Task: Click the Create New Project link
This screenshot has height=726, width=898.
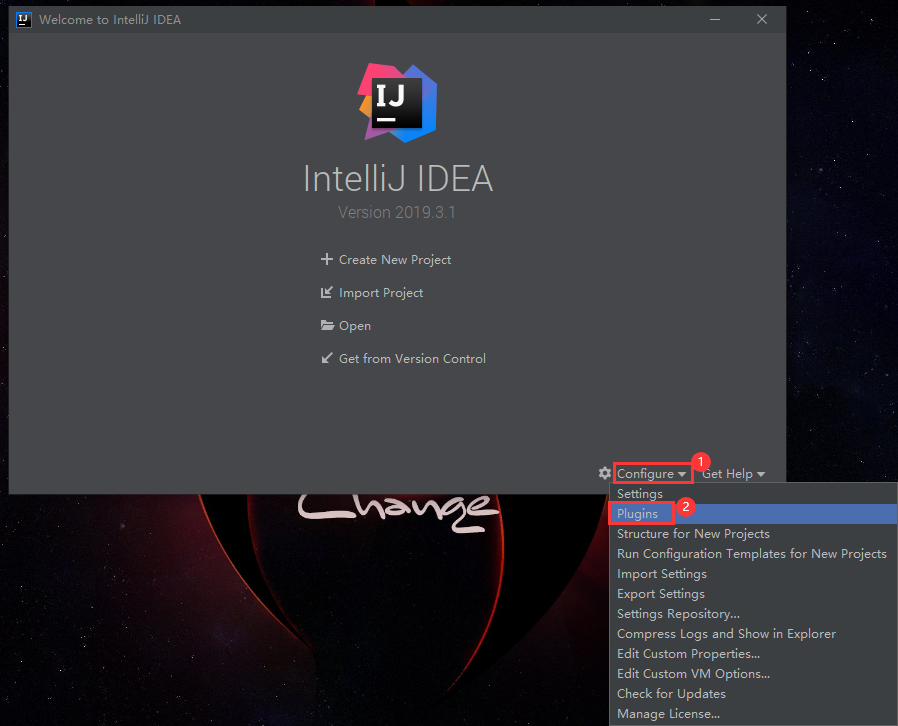Action: coord(395,260)
